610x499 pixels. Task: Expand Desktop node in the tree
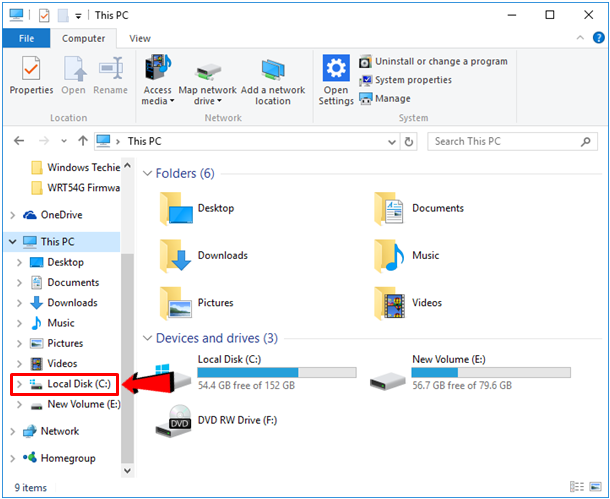[x=19, y=263]
